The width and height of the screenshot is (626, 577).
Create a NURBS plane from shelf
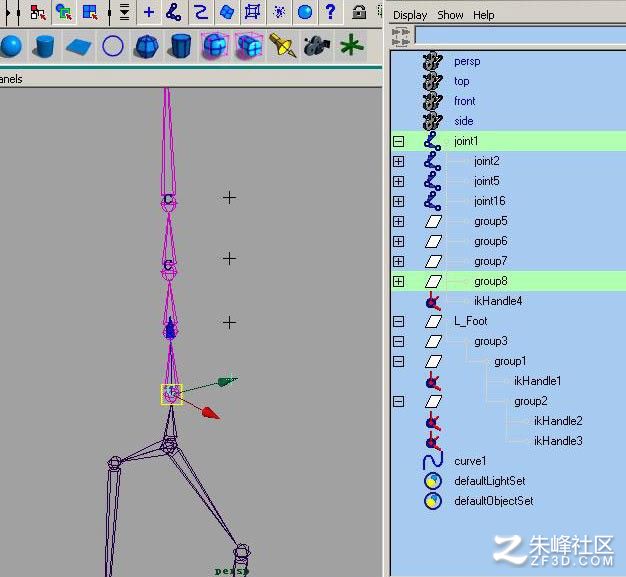click(79, 46)
